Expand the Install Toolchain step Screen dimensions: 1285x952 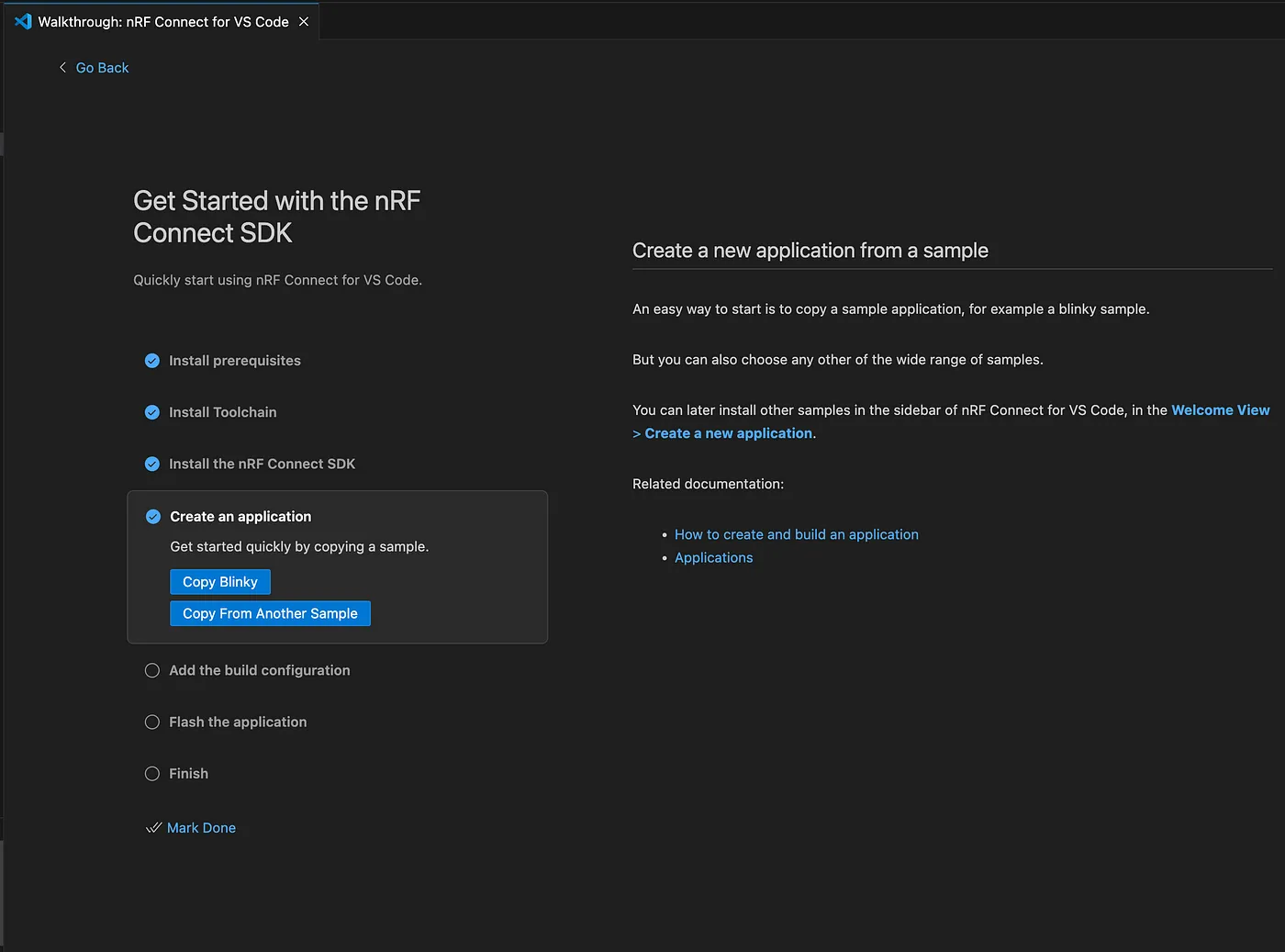223,412
